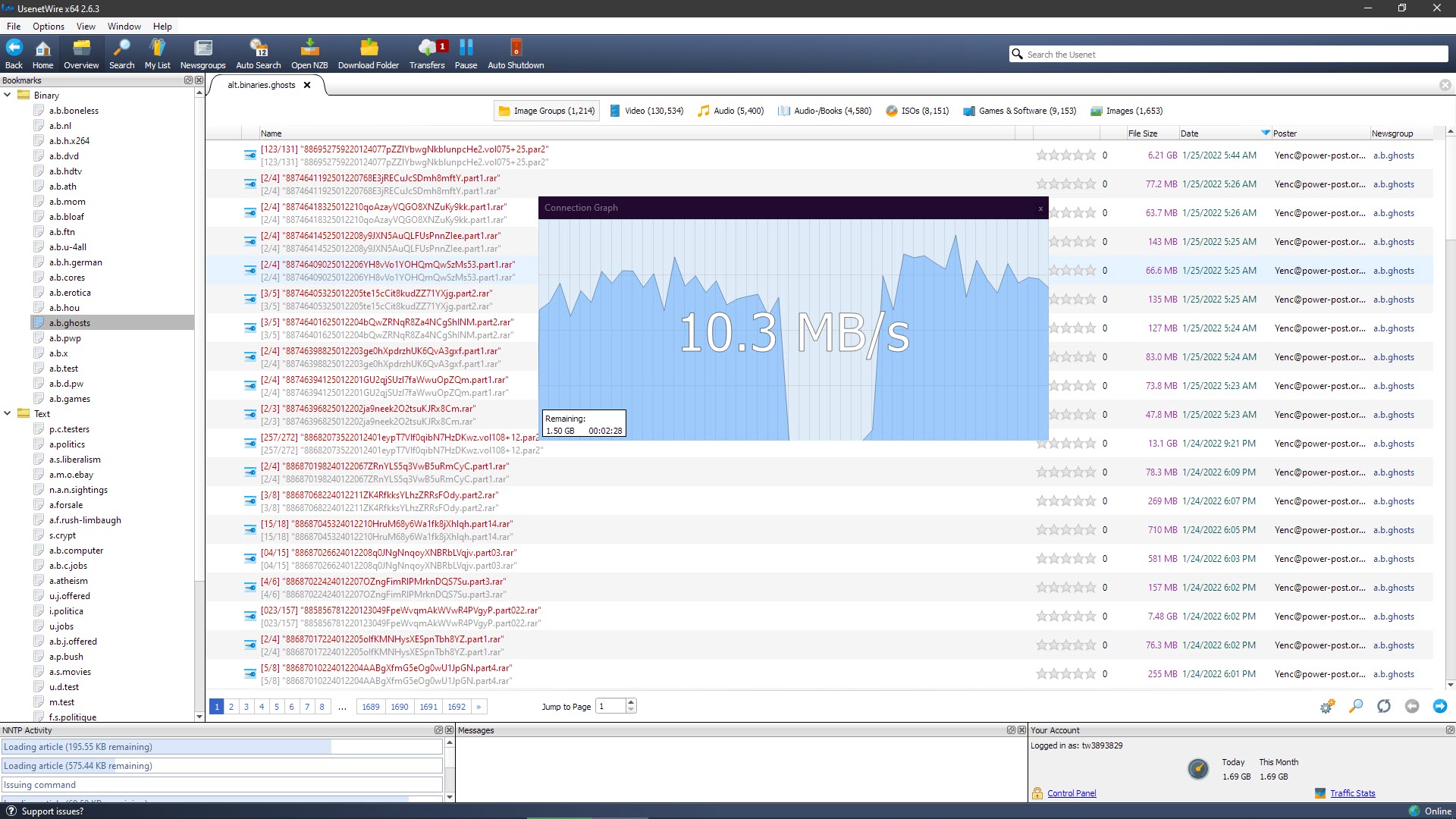Click the Search the Usenet field
The width and height of the screenshot is (1456, 819).
1235,55
